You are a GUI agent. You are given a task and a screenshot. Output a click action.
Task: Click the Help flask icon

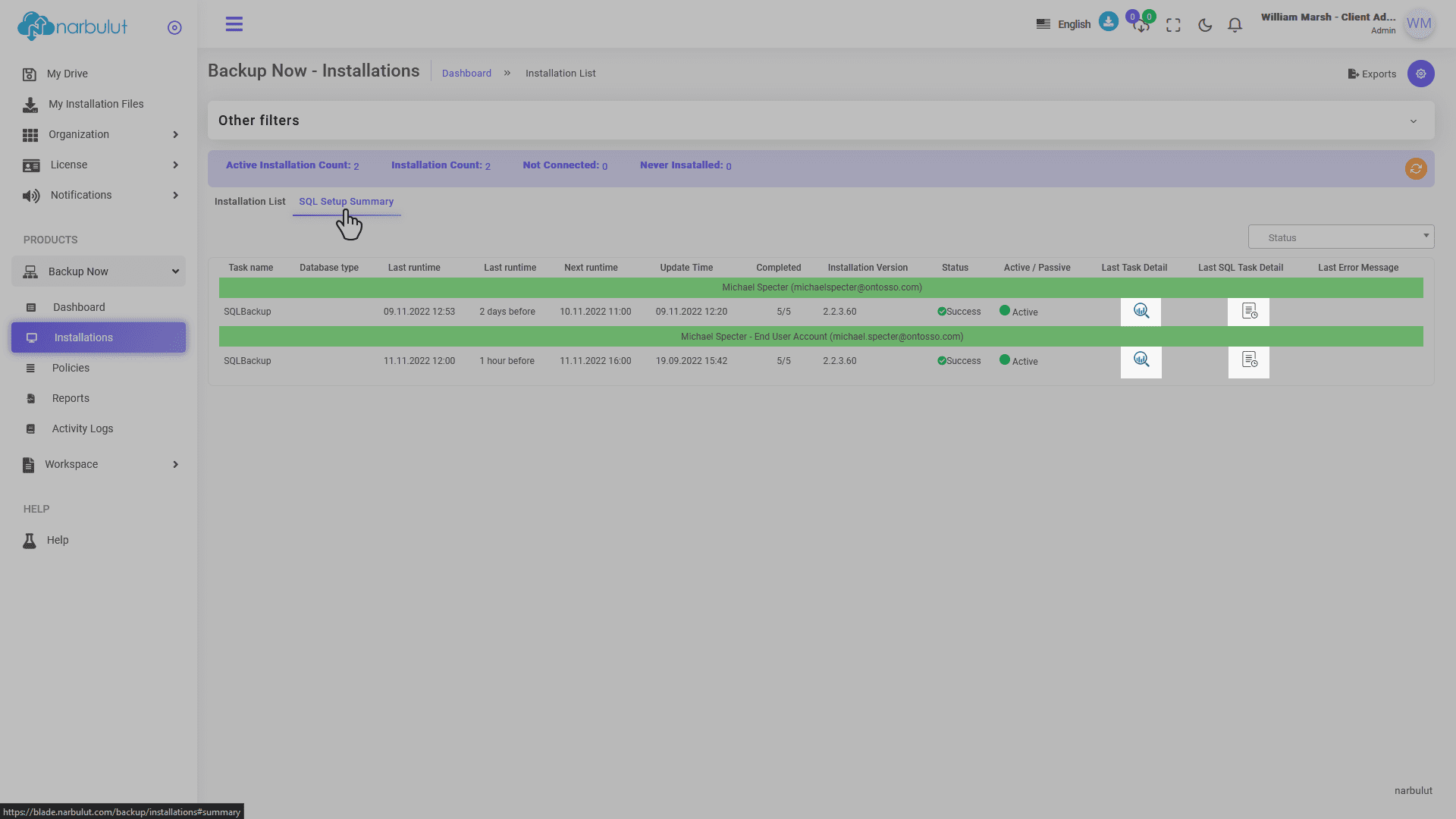pyautogui.click(x=30, y=541)
